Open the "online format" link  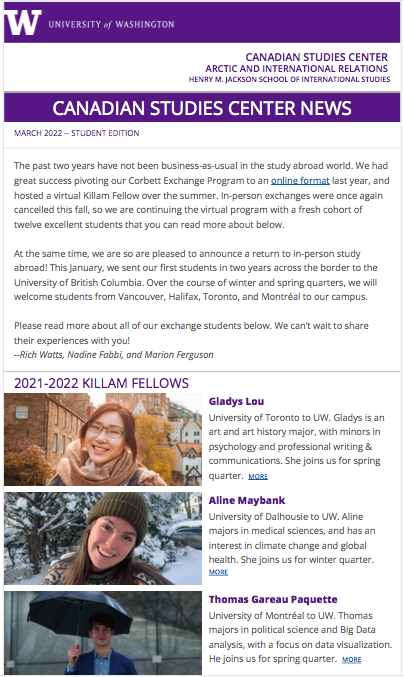point(300,180)
